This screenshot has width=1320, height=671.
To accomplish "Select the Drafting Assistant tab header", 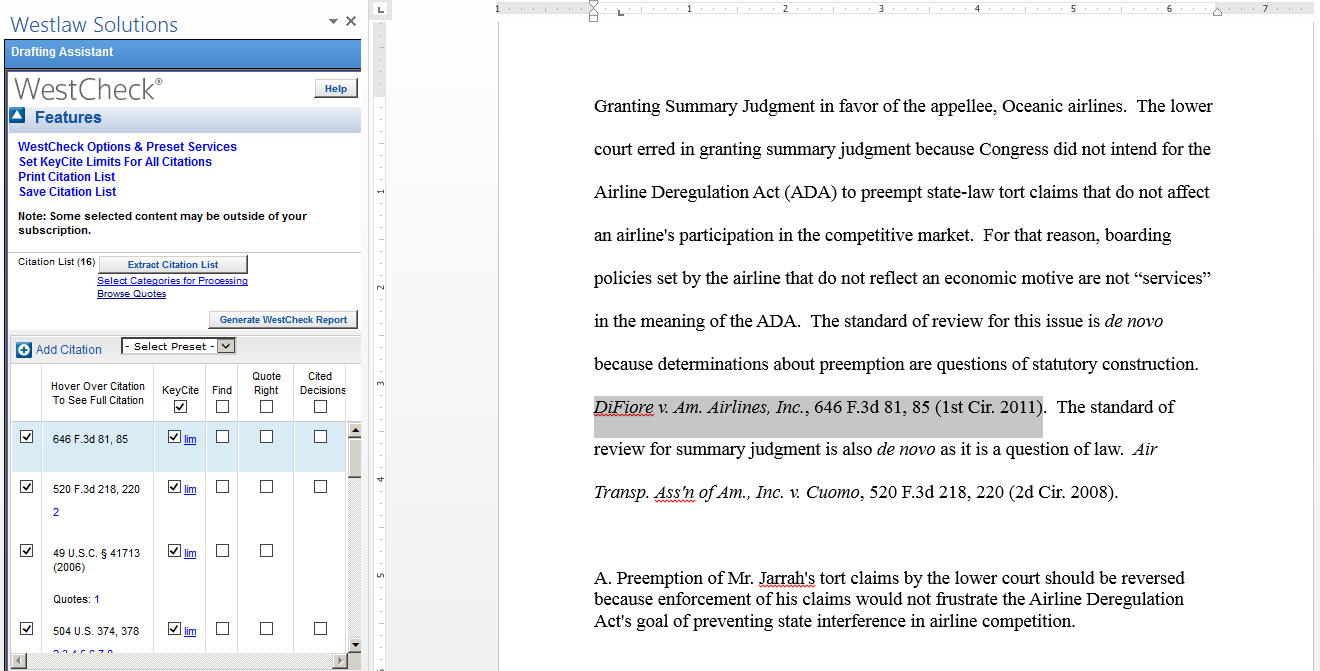I will tap(62, 52).
